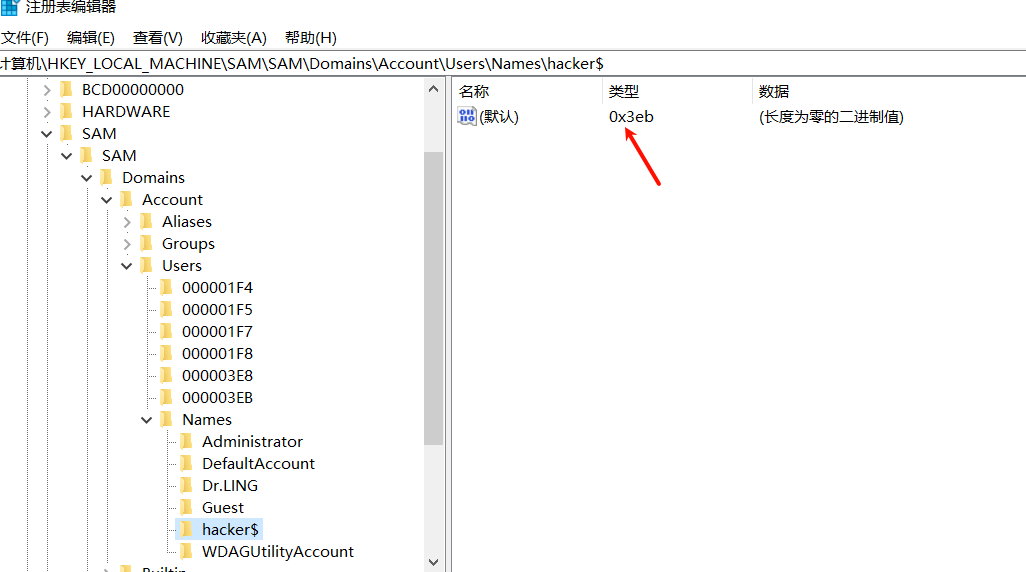Collapse the Domains key
Viewport: 1026px width, 572px height.
tap(87, 178)
